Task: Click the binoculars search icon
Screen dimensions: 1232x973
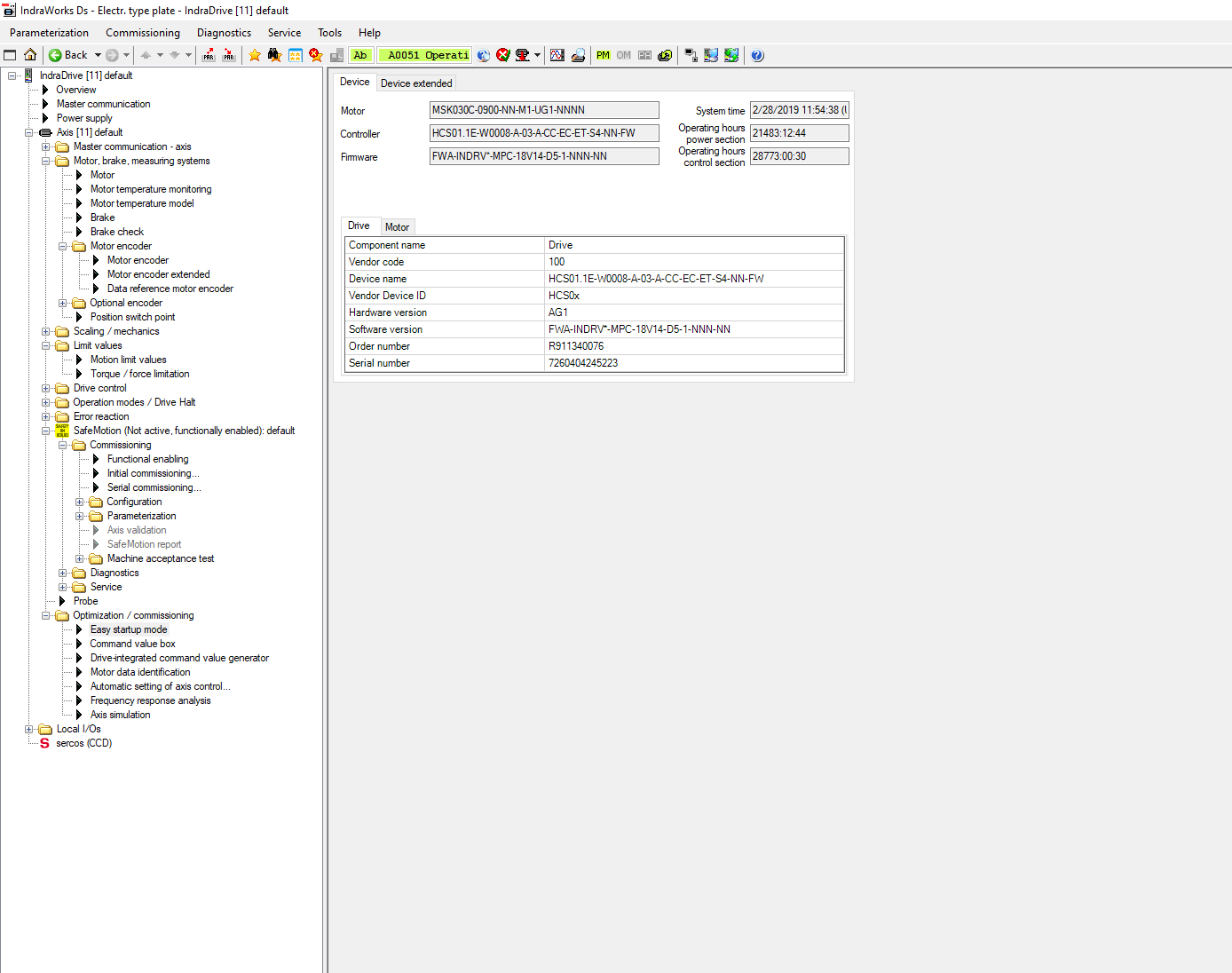Action: 274,55
